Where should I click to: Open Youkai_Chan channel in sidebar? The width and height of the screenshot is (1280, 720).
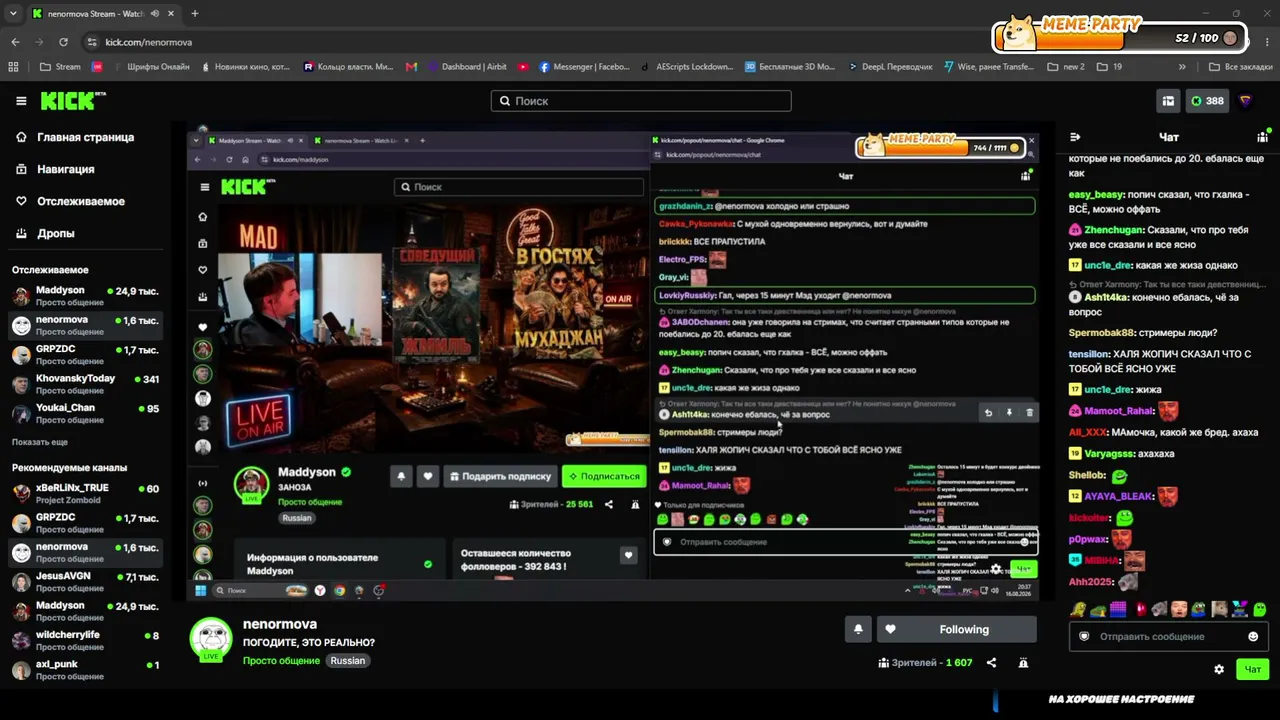[85, 413]
